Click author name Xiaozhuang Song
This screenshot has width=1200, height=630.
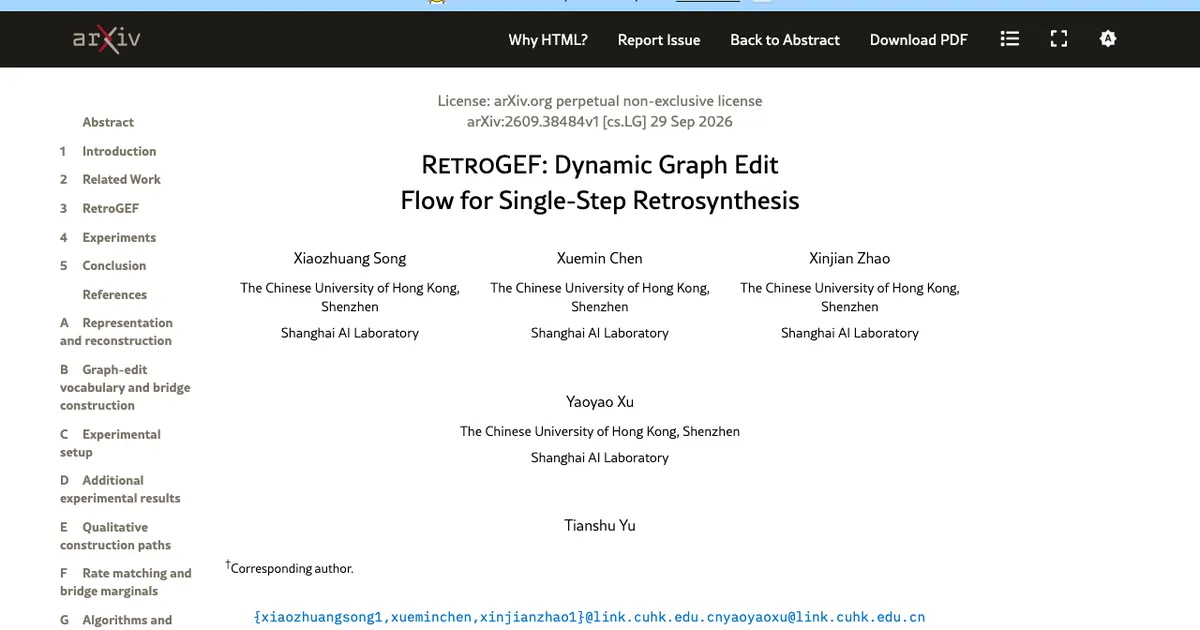[x=350, y=258]
